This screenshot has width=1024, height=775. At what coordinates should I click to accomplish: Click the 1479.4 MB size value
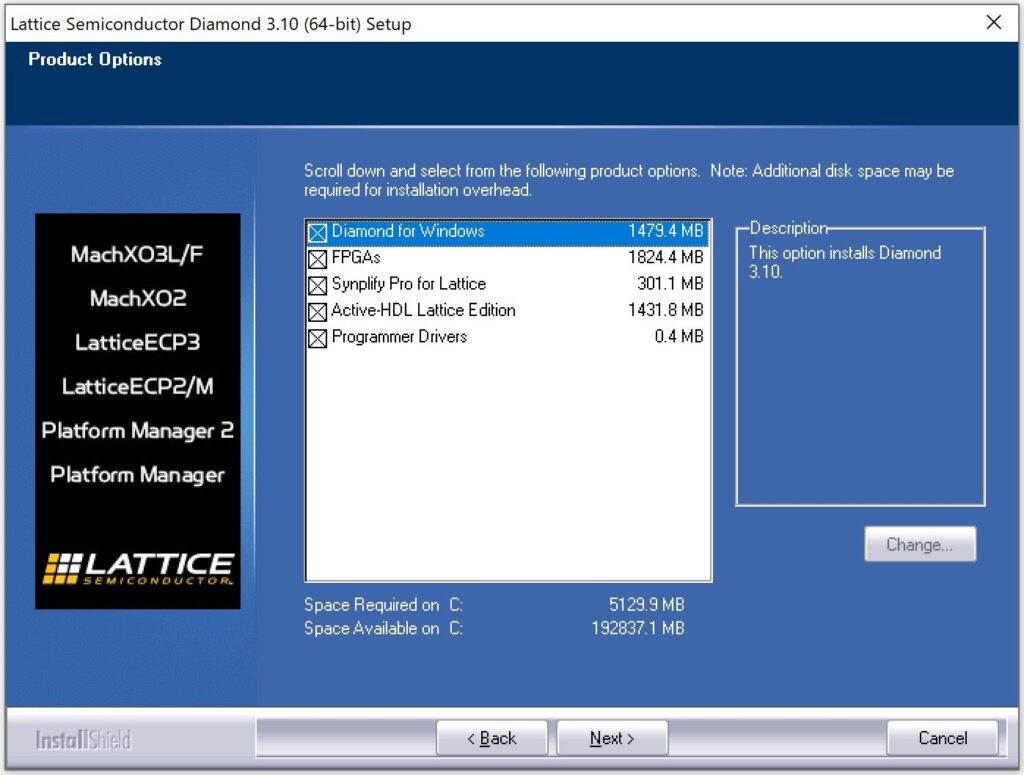click(x=665, y=231)
